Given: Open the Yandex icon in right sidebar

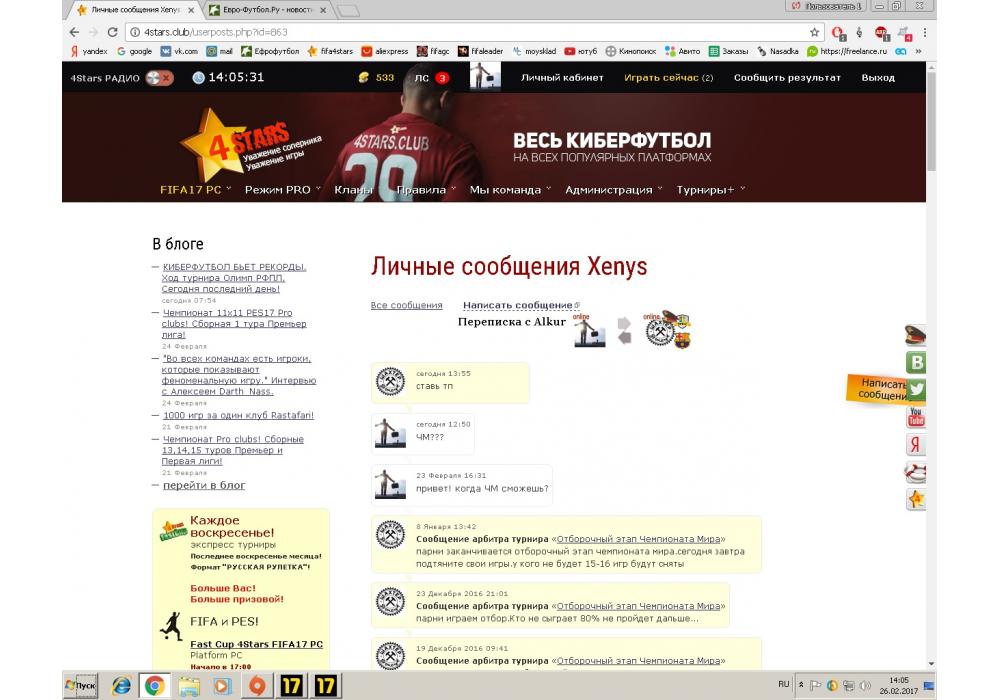Looking at the screenshot, I should click(x=915, y=445).
